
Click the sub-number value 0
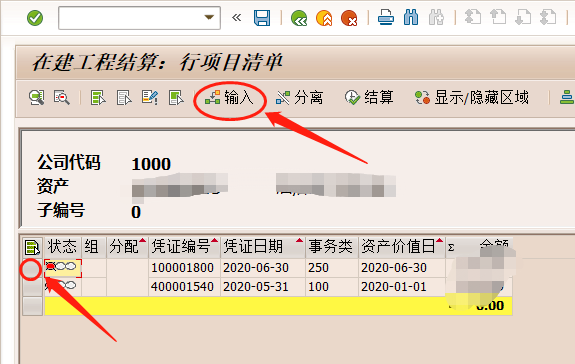pos(136,212)
